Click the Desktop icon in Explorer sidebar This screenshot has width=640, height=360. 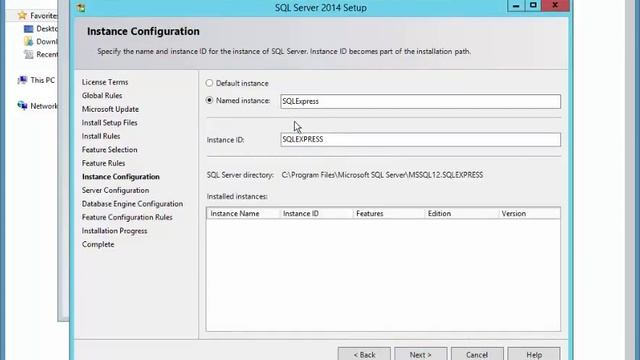click(x=29, y=29)
